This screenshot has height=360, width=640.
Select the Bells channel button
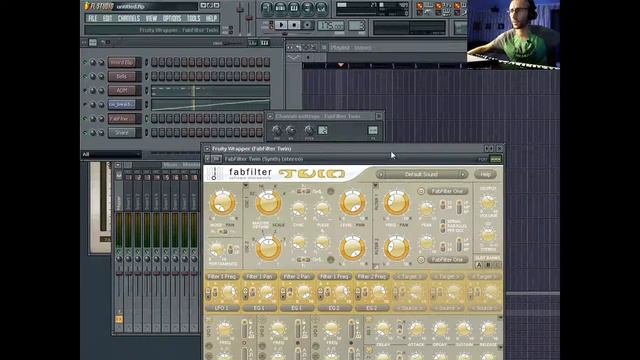tap(122, 76)
